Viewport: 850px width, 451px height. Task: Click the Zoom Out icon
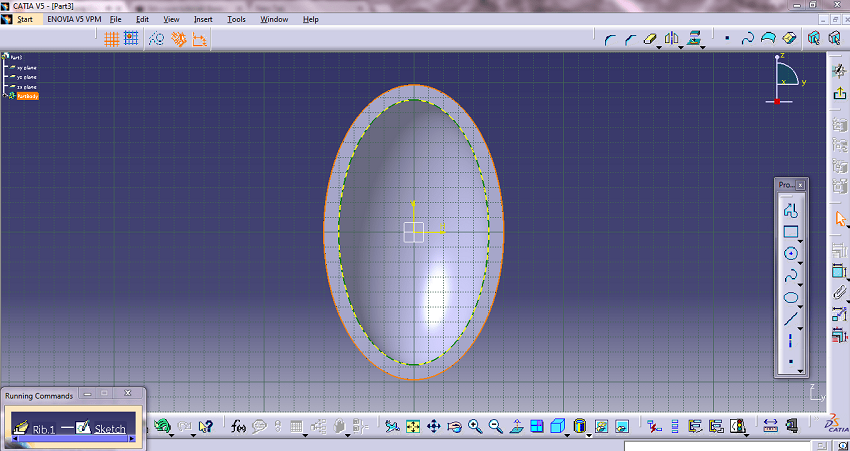tap(495, 427)
